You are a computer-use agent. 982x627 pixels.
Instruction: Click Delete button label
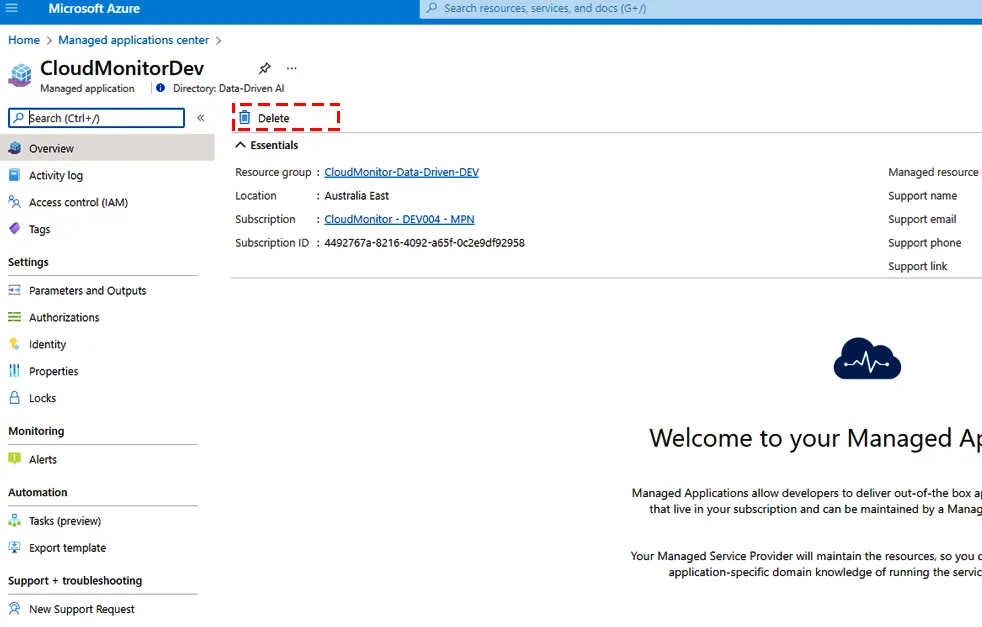(x=274, y=118)
